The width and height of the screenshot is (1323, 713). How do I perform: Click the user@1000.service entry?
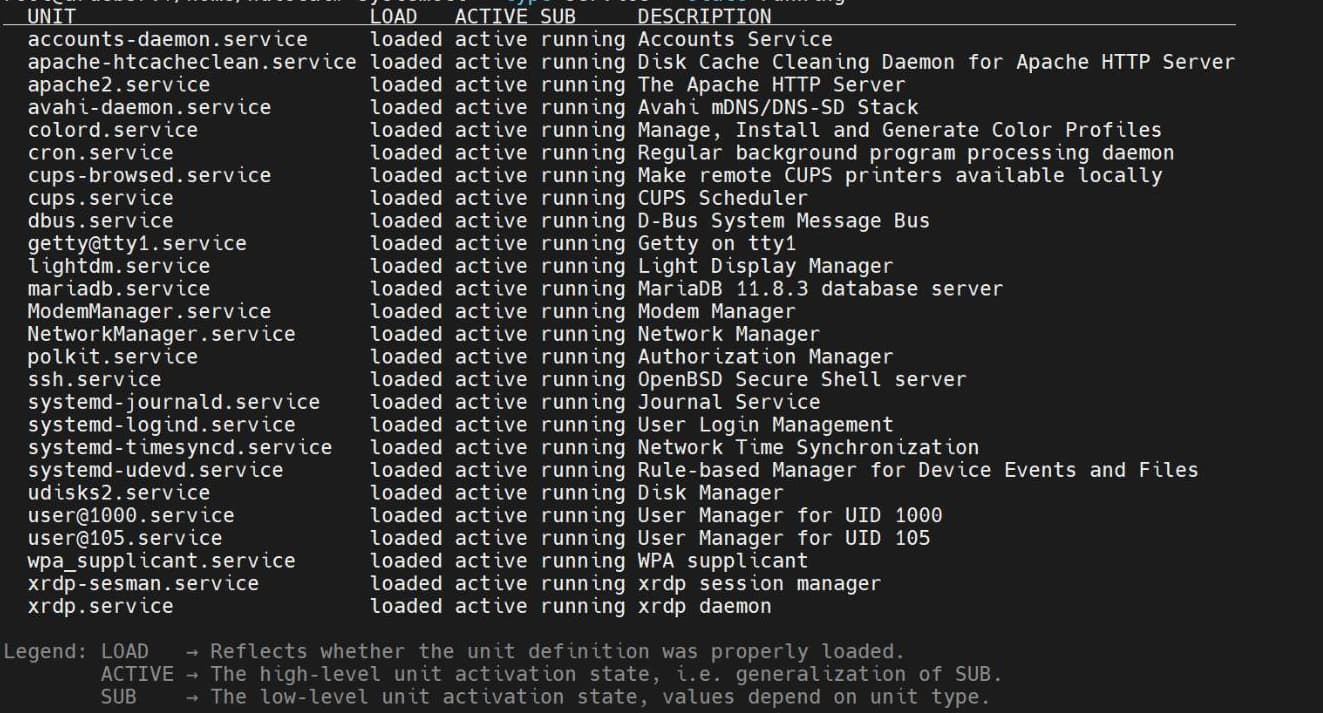point(130,516)
